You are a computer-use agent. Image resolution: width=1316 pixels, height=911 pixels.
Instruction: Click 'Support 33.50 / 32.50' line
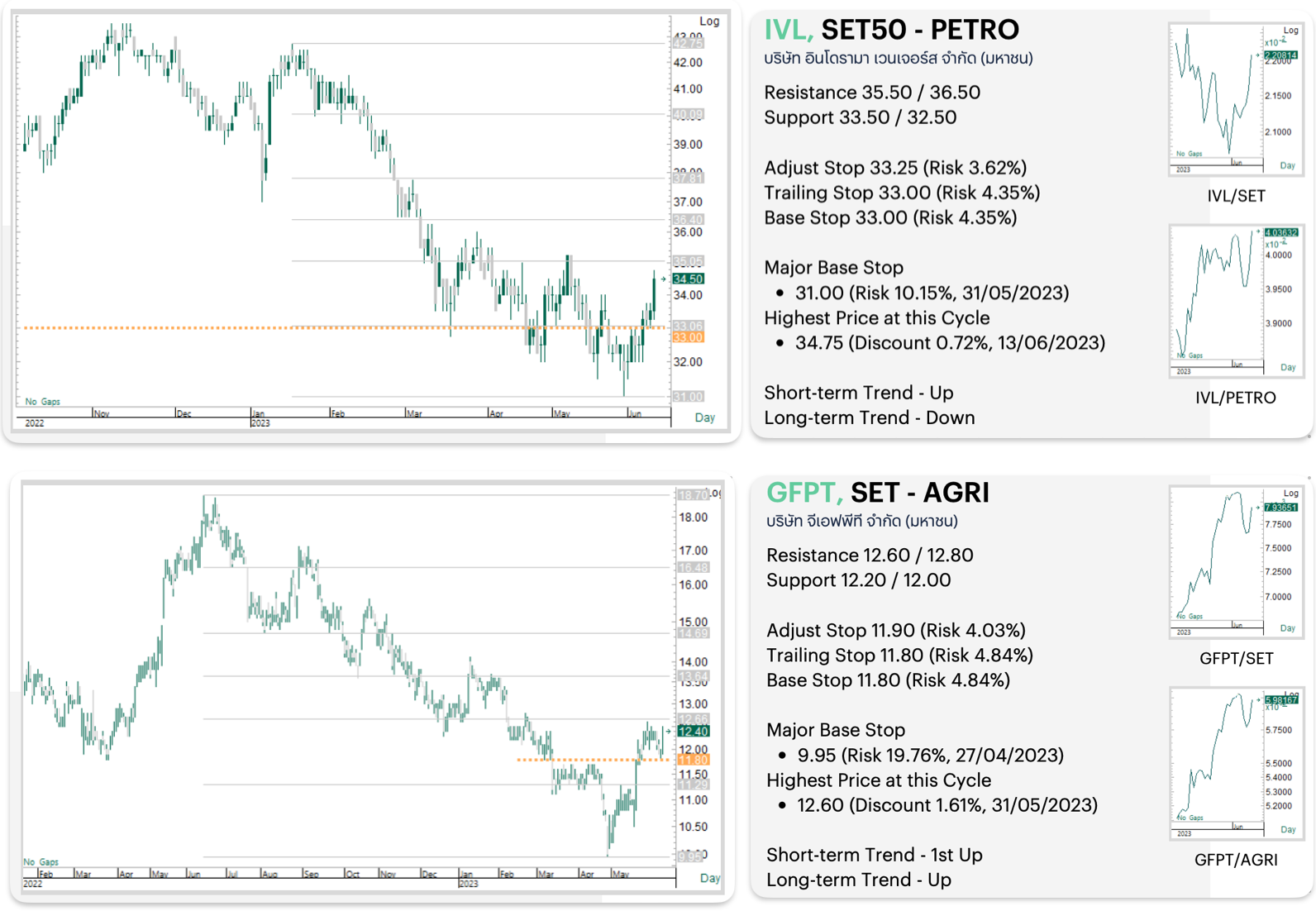(x=861, y=117)
